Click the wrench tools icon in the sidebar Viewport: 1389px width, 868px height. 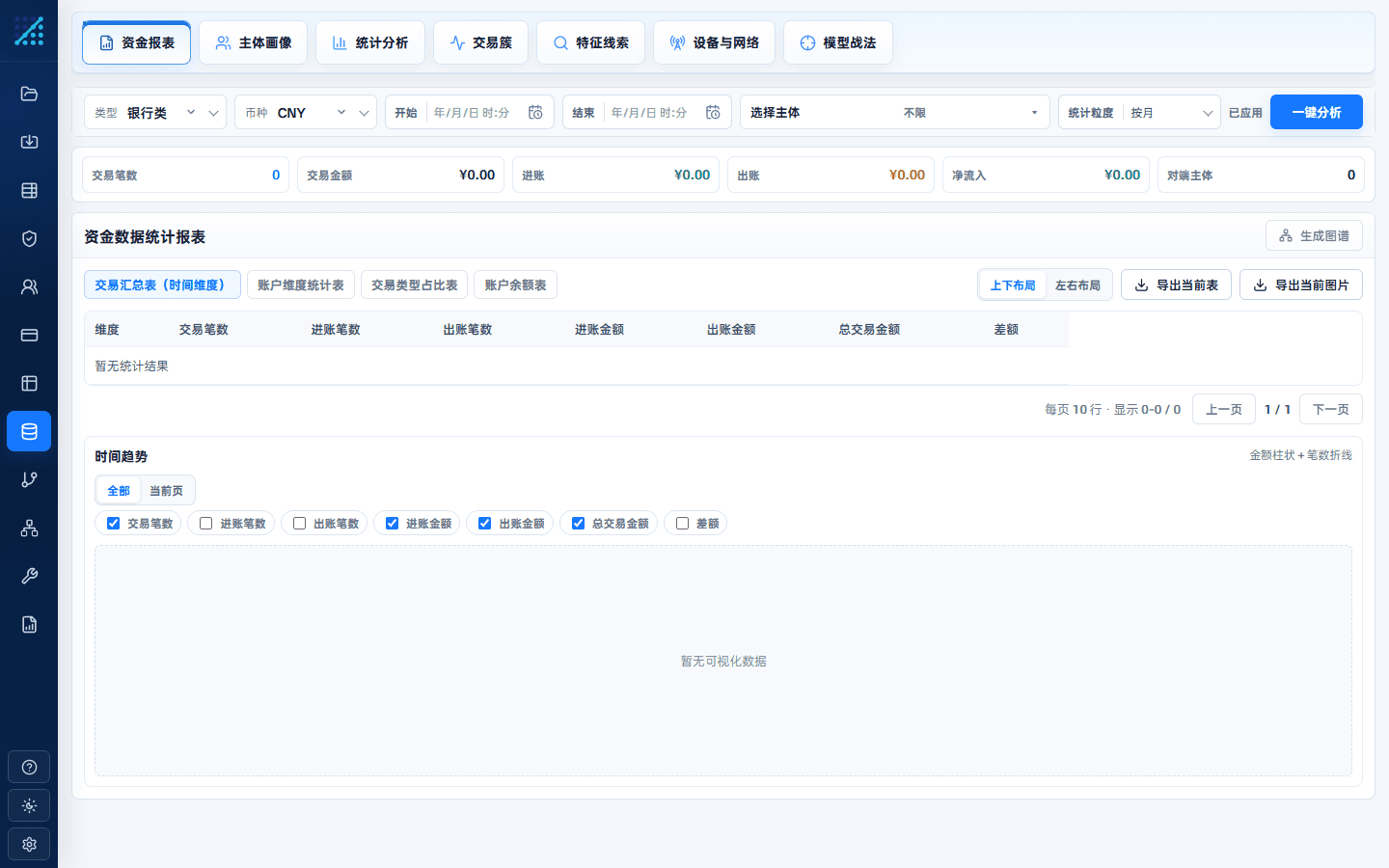click(29, 576)
